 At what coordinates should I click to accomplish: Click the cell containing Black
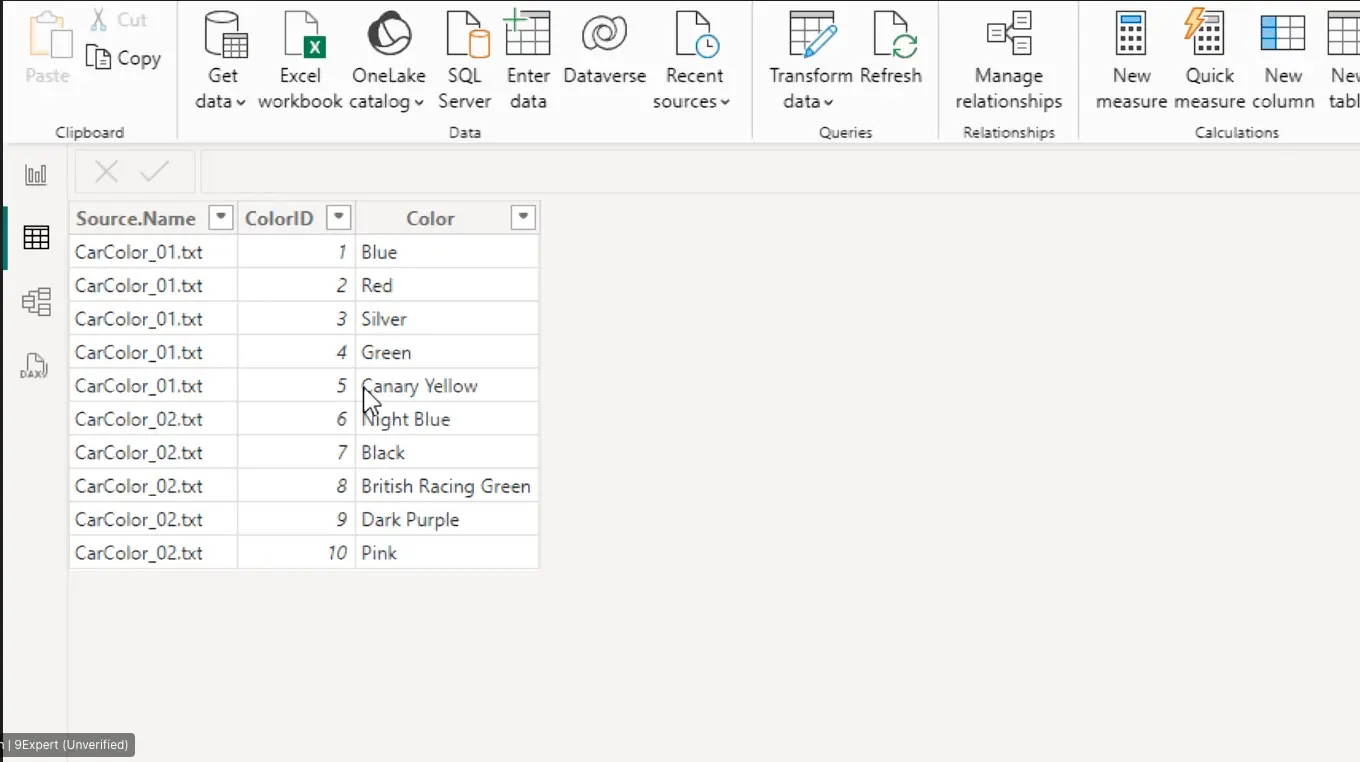(x=447, y=452)
